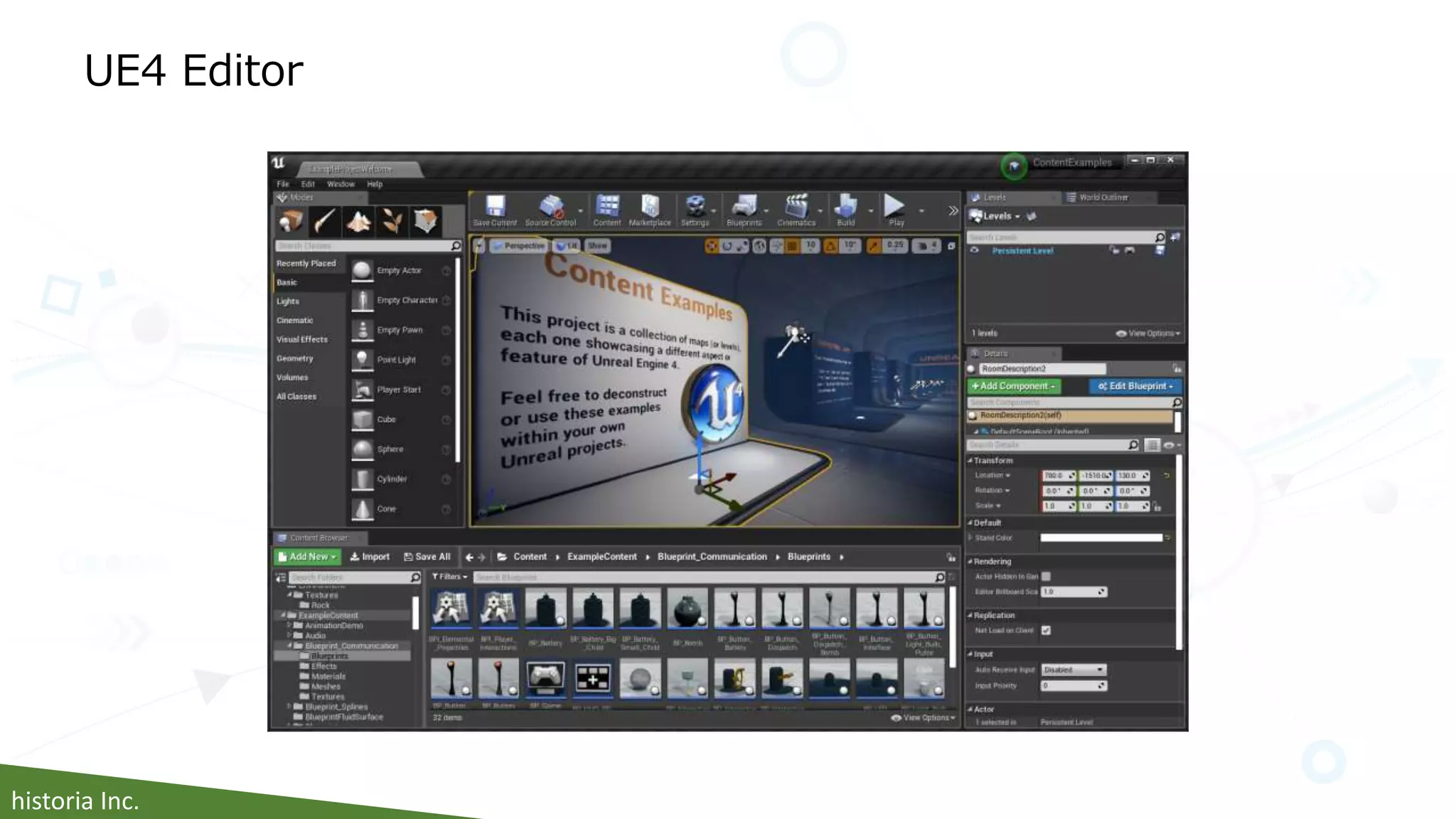Open the Settings toolbar icon
1456x819 pixels.
[695, 205]
